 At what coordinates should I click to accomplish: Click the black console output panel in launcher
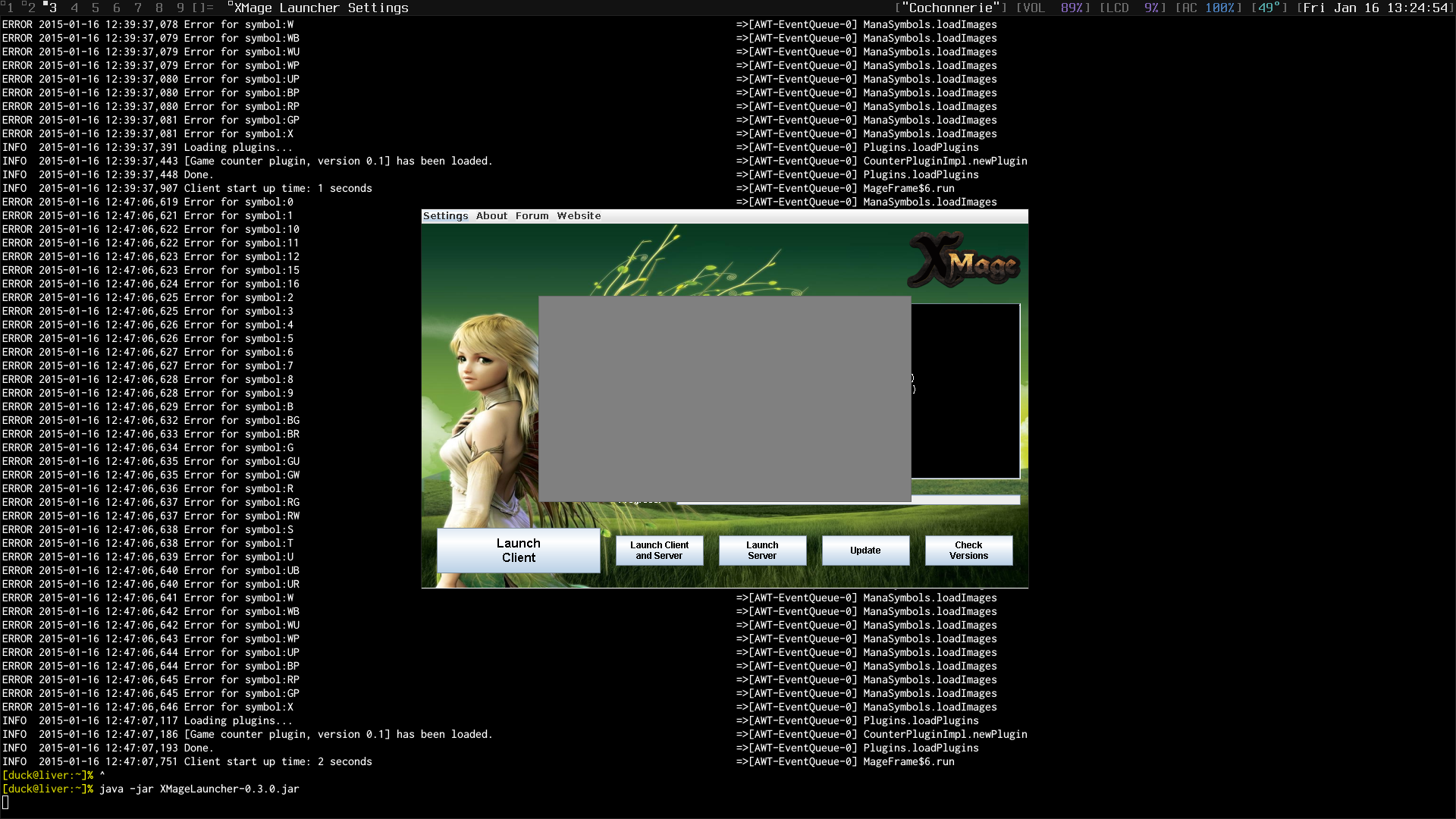point(965,391)
